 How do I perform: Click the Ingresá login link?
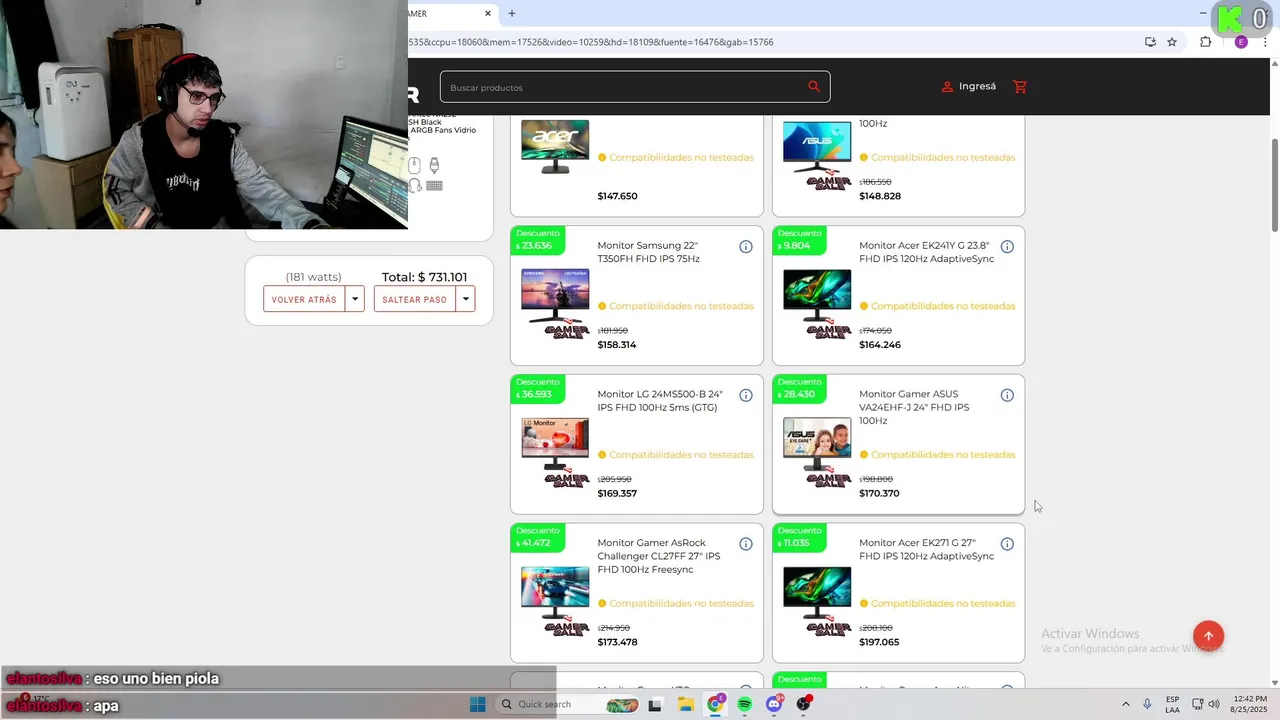[977, 87]
